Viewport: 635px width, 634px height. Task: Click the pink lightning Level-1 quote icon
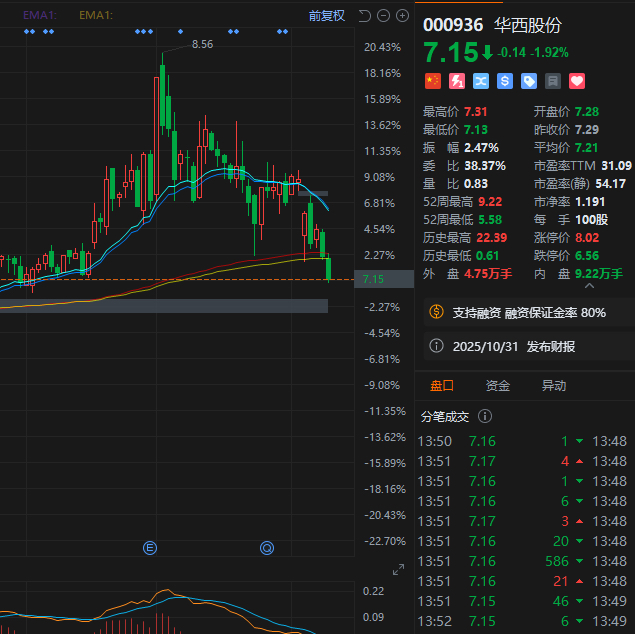457,81
